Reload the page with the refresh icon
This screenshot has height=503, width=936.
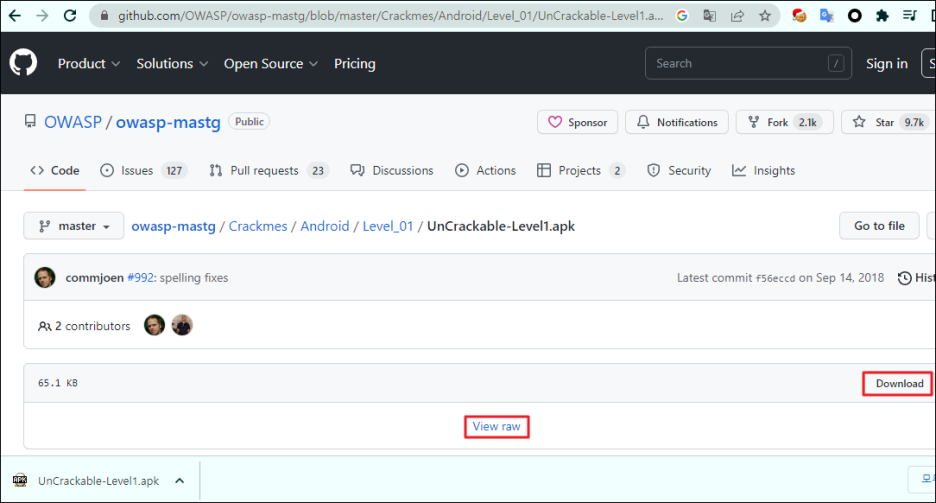[70, 16]
